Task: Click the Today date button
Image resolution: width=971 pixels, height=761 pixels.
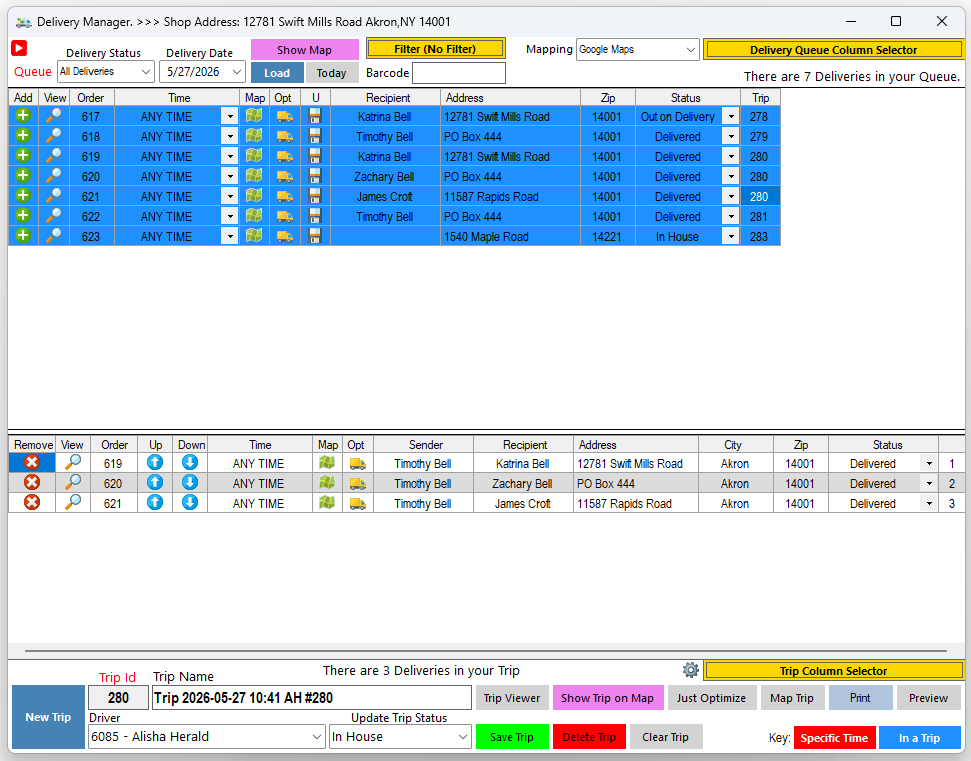Action: (331, 73)
